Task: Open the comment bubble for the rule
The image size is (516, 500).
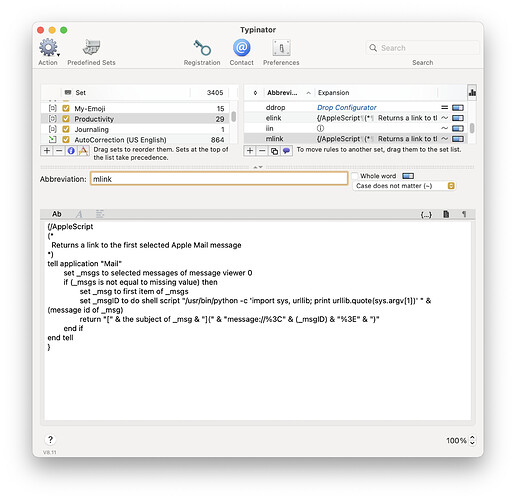Action: (x=286, y=151)
